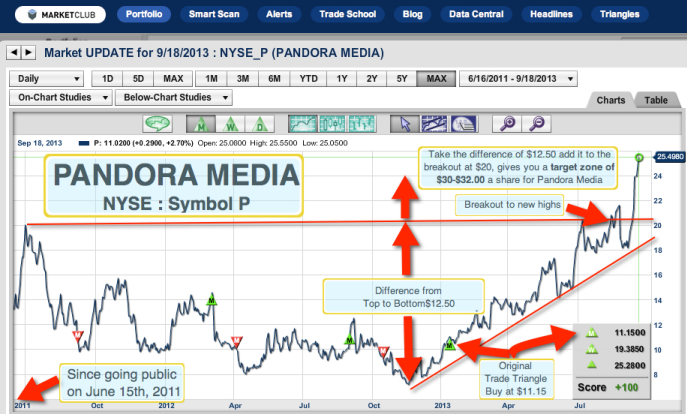Select the 1D intraday range
Viewport: 687px width, 414px height.
(x=107, y=79)
